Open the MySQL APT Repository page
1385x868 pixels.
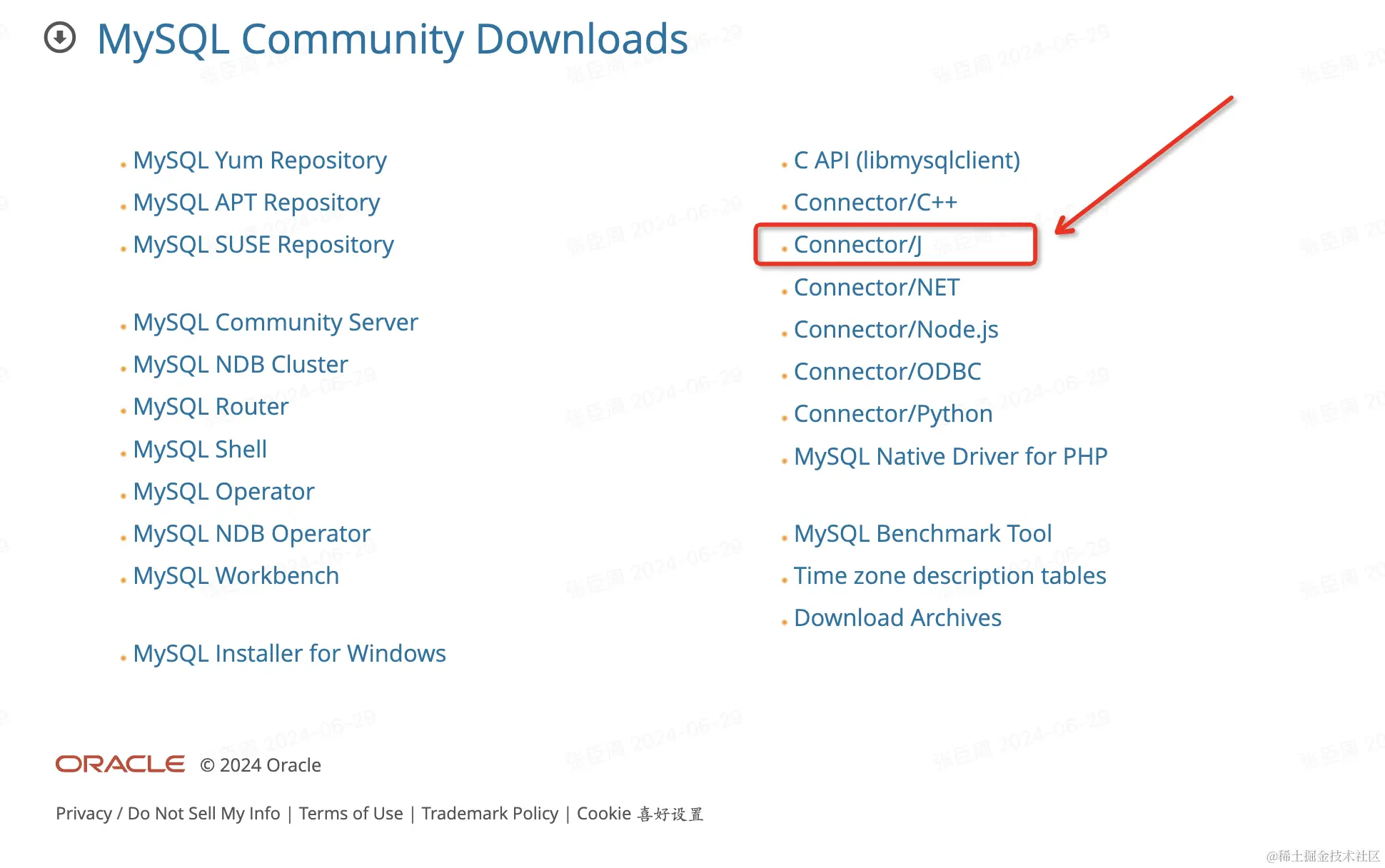coord(256,203)
